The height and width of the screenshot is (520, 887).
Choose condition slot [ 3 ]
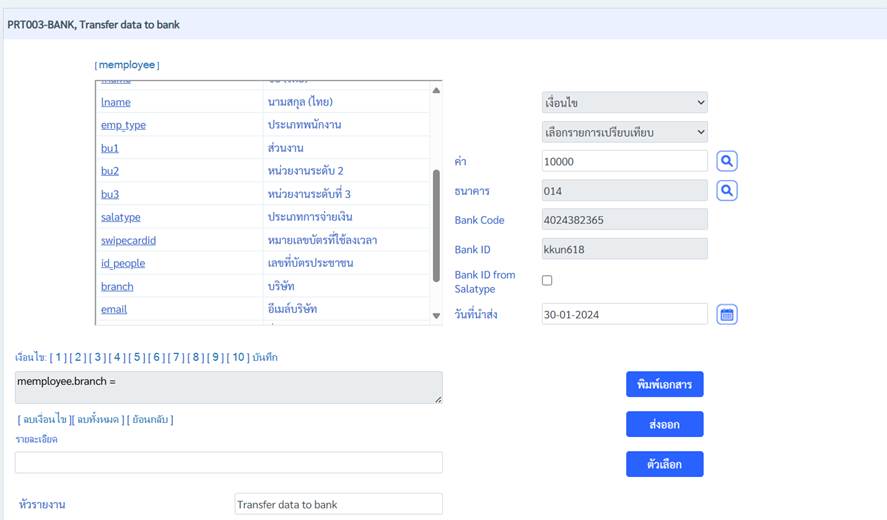[98, 357]
